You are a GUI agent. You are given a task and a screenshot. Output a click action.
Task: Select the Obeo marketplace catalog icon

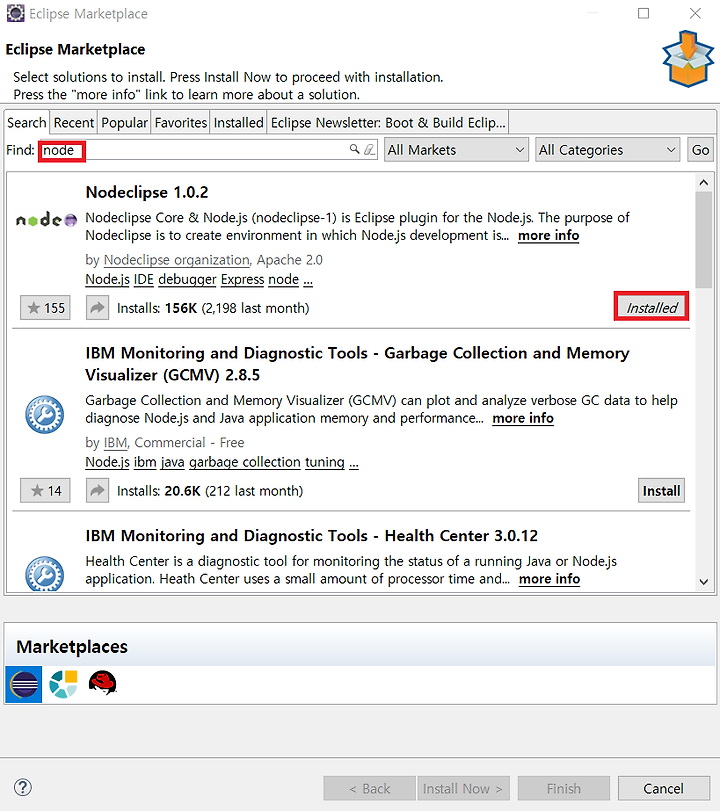[x=64, y=684]
